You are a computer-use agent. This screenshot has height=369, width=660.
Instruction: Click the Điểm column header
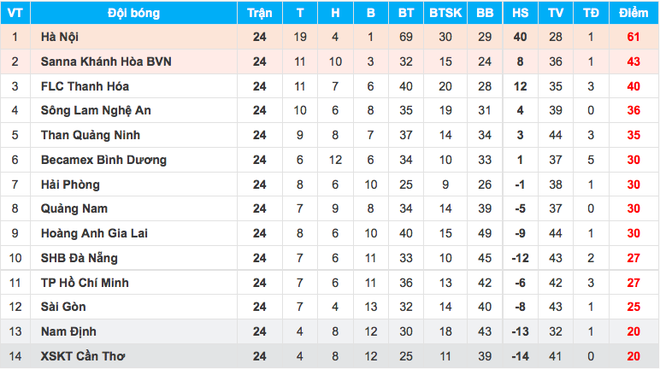coord(633,13)
